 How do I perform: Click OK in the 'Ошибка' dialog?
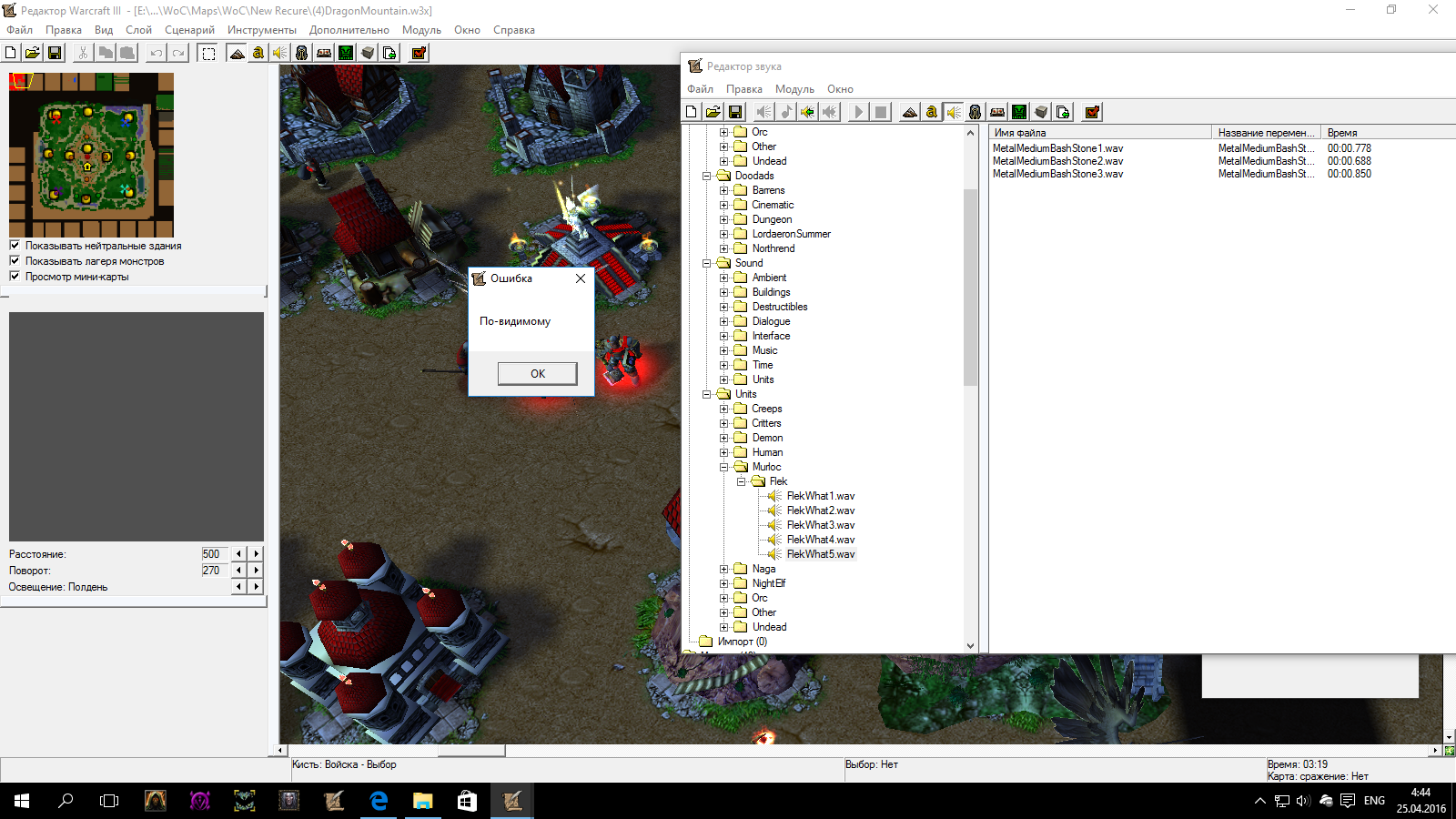point(538,374)
